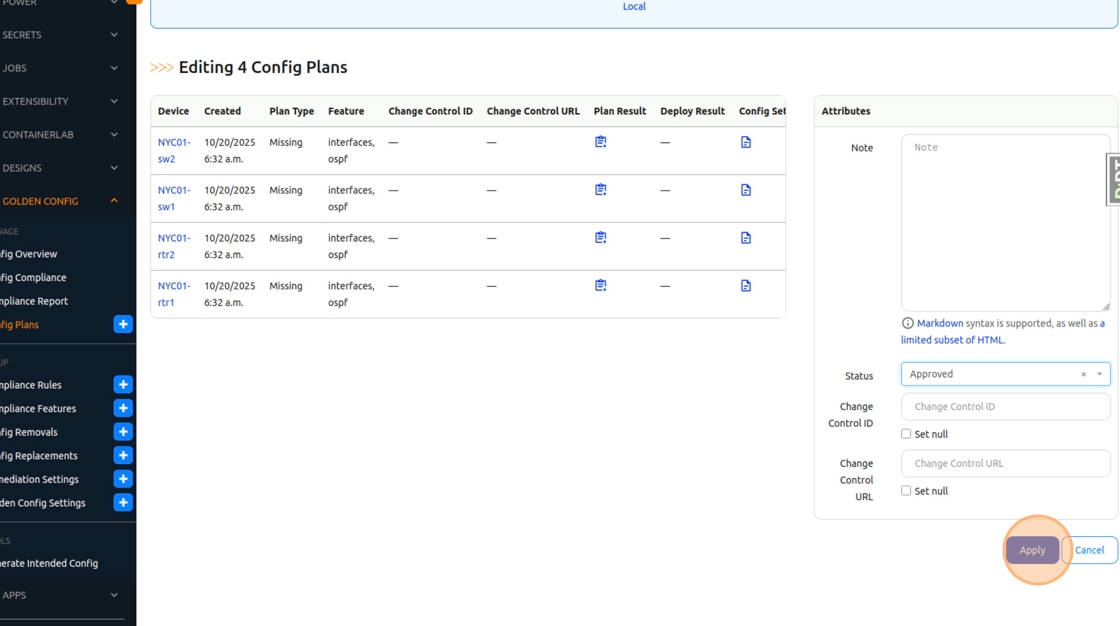Click plus icon beside Golden Config Settings

123,503
